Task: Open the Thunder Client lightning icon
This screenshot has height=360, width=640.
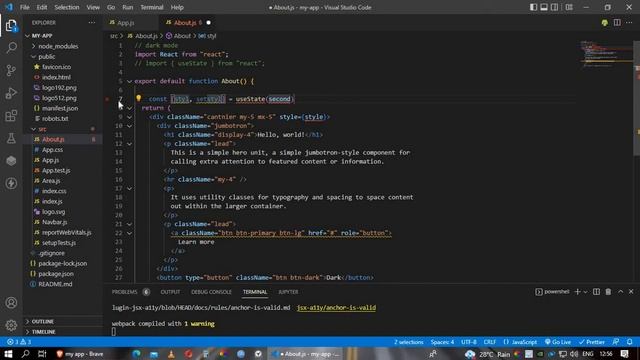Action: 11,183
